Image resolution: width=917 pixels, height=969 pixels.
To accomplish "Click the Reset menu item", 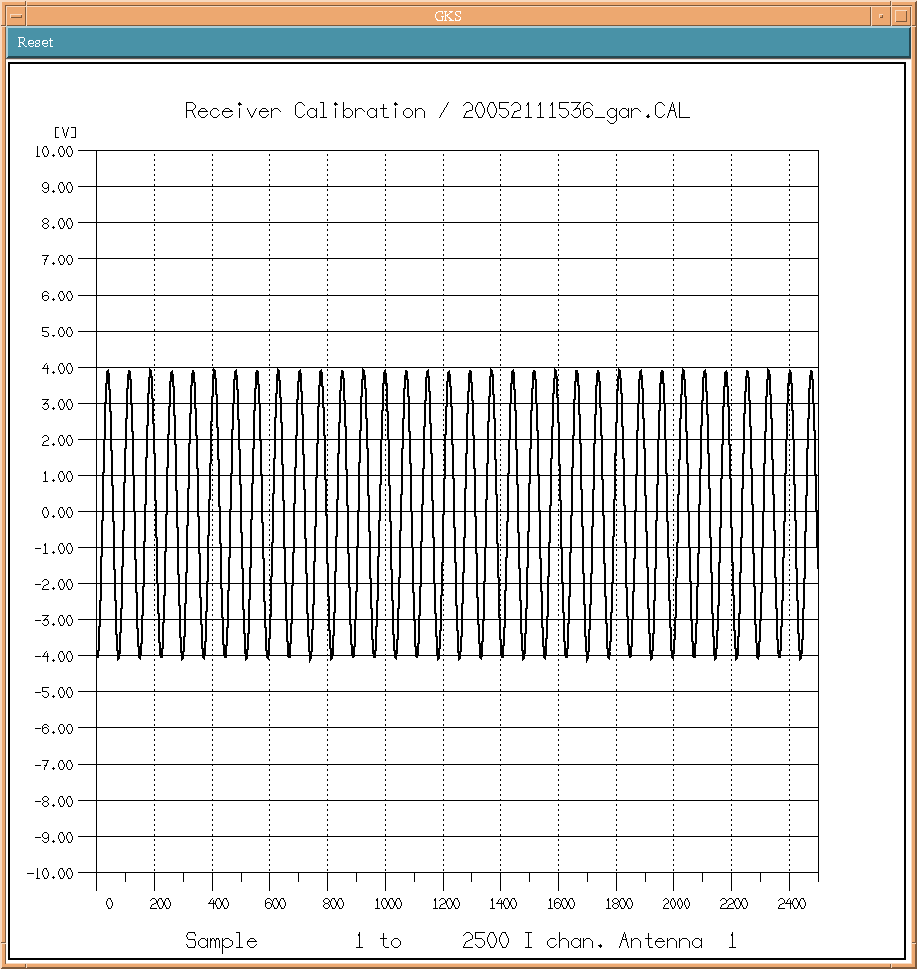I will click(35, 43).
